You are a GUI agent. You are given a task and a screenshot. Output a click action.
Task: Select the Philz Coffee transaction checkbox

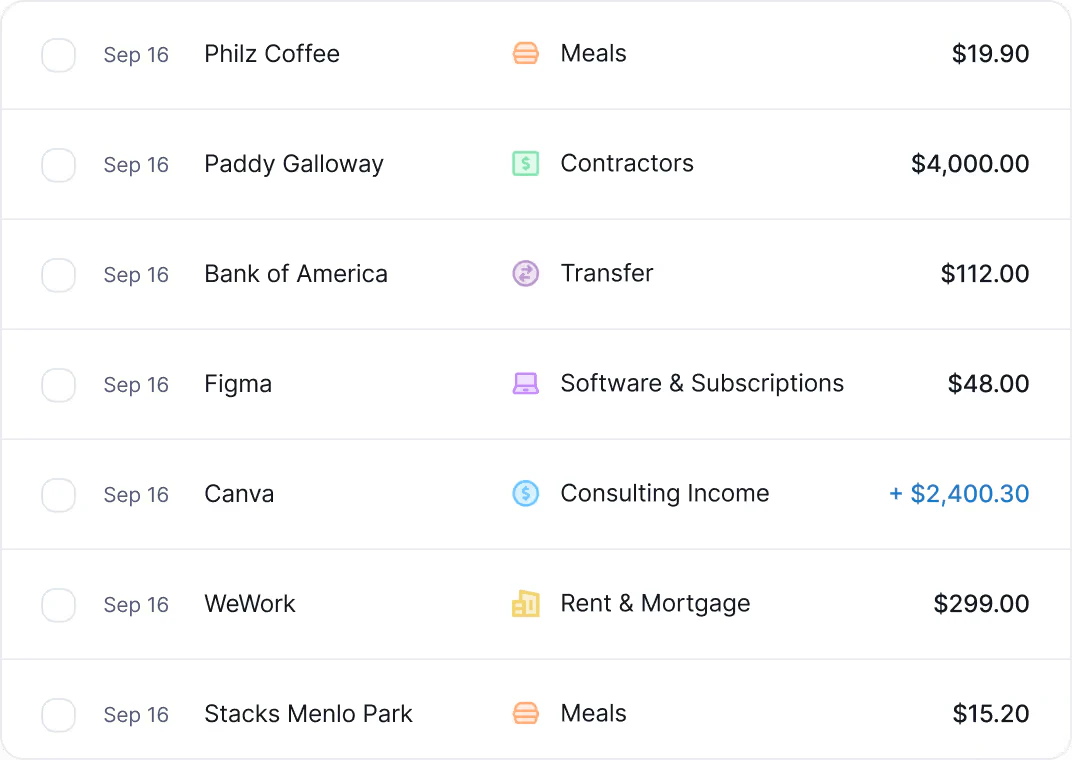tap(59, 55)
